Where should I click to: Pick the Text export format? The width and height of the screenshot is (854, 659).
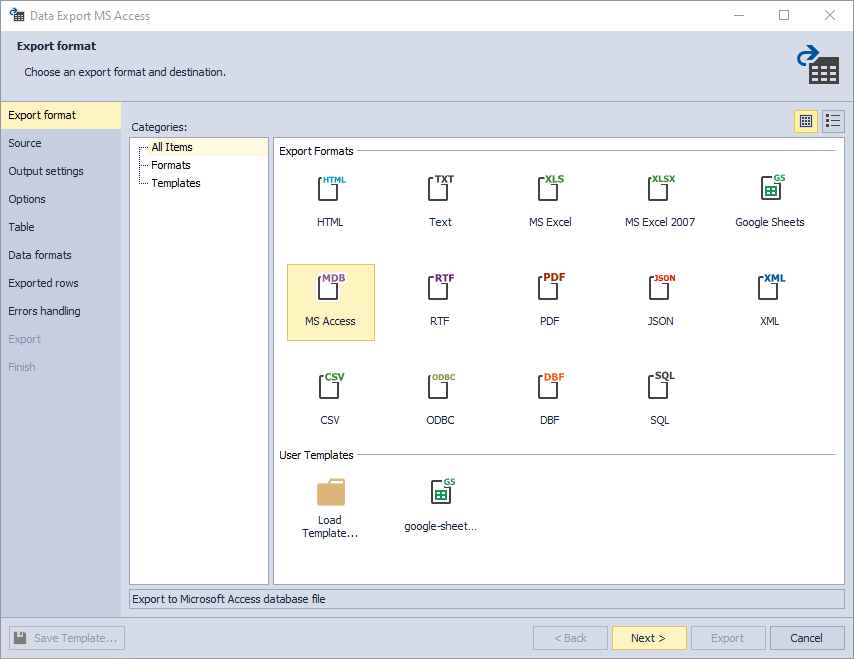coord(440,200)
